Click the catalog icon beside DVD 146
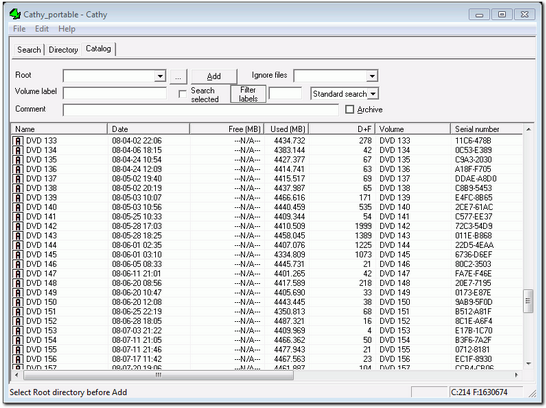The height and width of the screenshot is (408, 546). 18,265
